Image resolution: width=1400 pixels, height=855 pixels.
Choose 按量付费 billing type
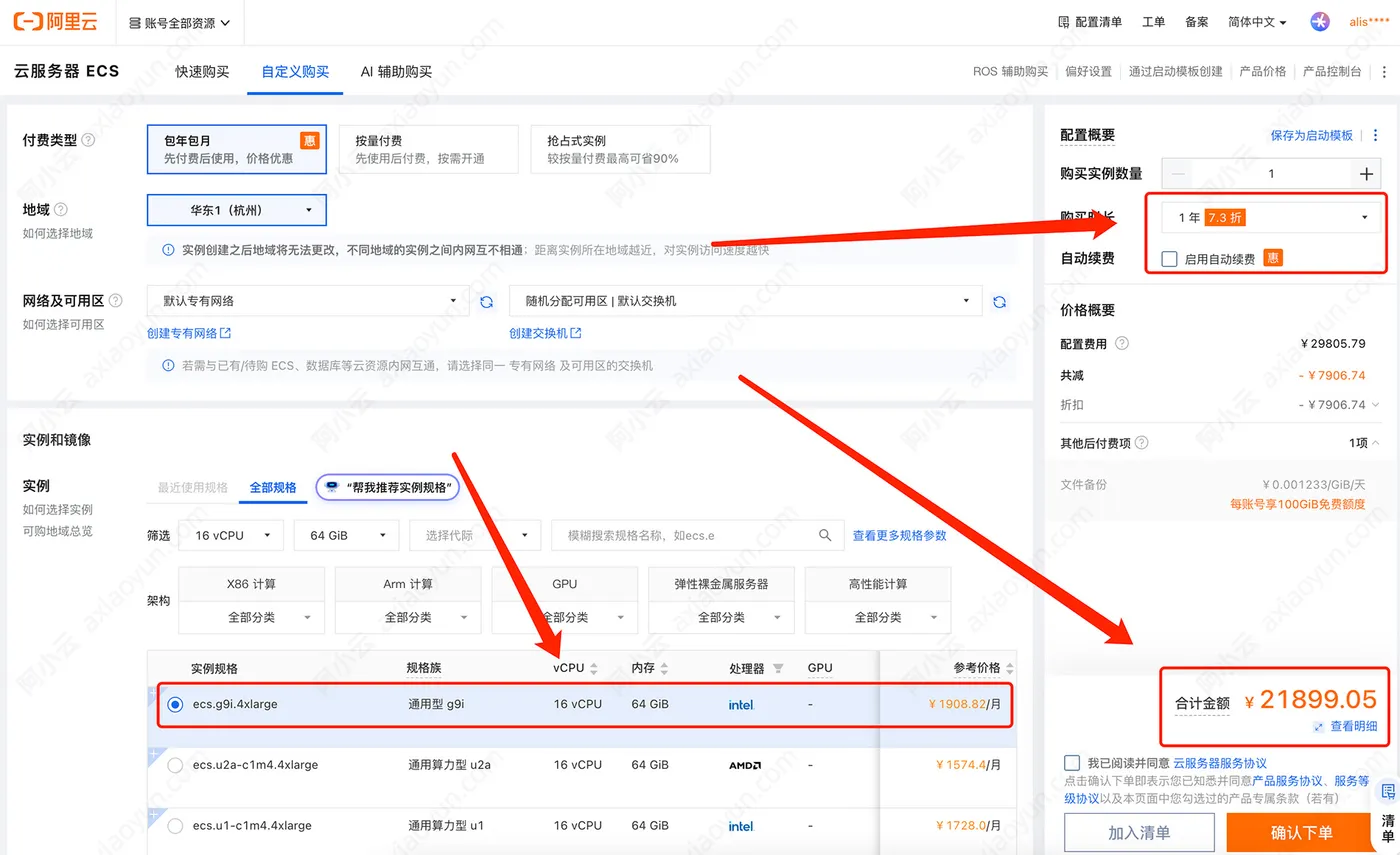click(x=428, y=149)
